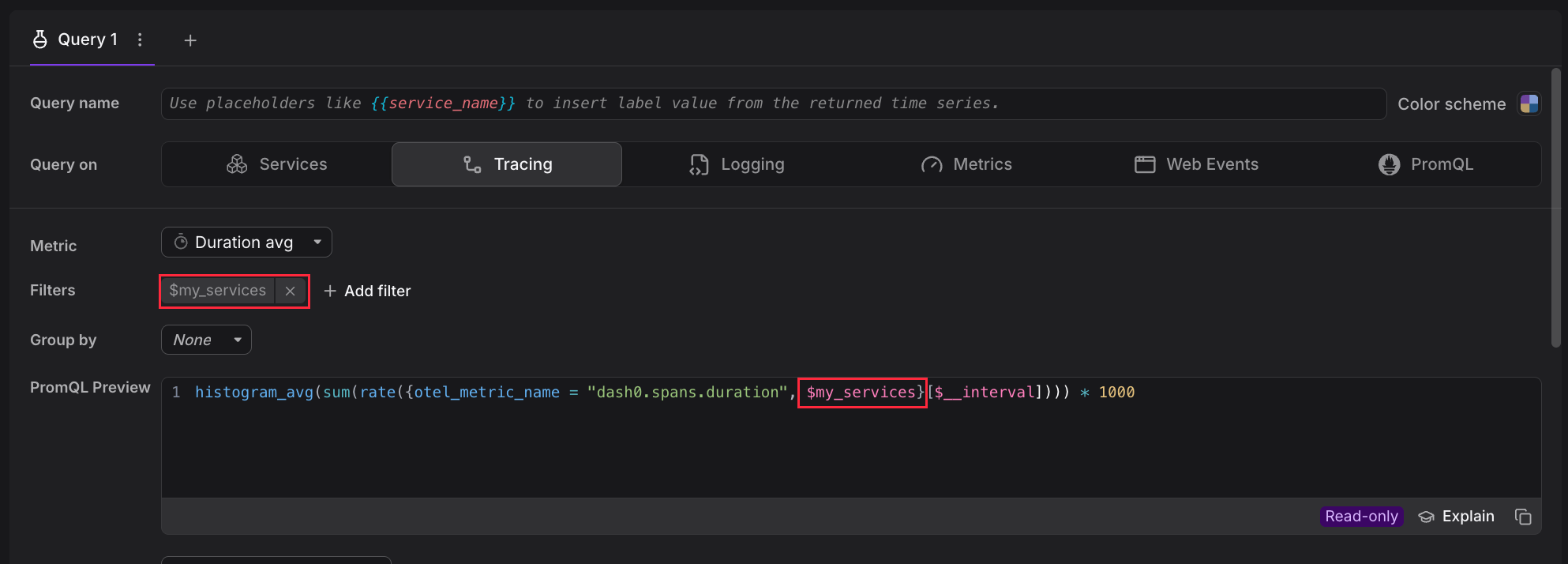Image resolution: width=1568 pixels, height=564 pixels.
Task: Switch query source to Web Events
Action: (1196, 164)
